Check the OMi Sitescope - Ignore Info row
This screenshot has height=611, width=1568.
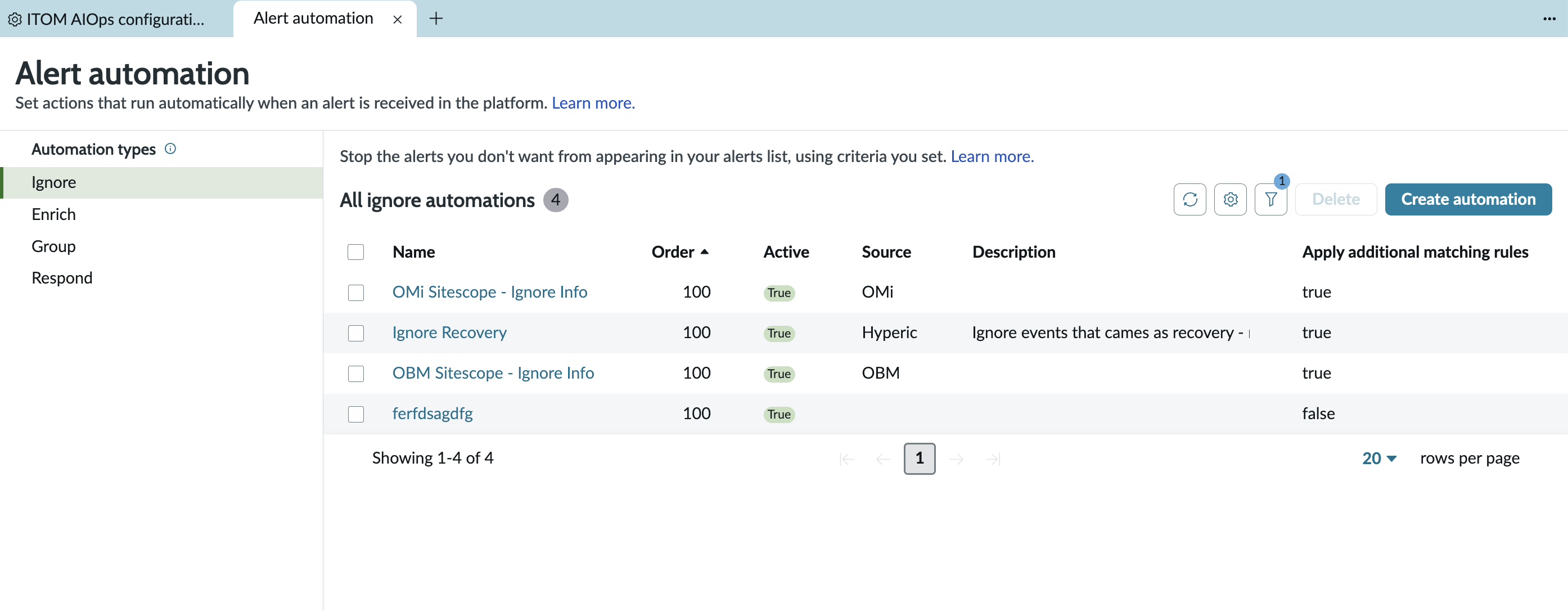(355, 293)
